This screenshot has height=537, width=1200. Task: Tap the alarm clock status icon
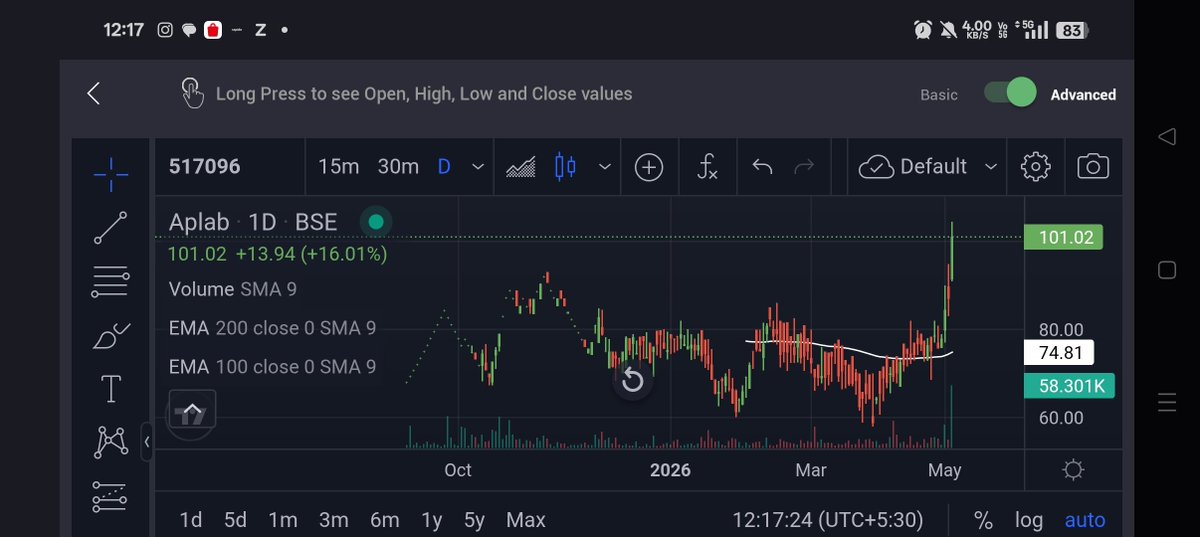(x=923, y=30)
